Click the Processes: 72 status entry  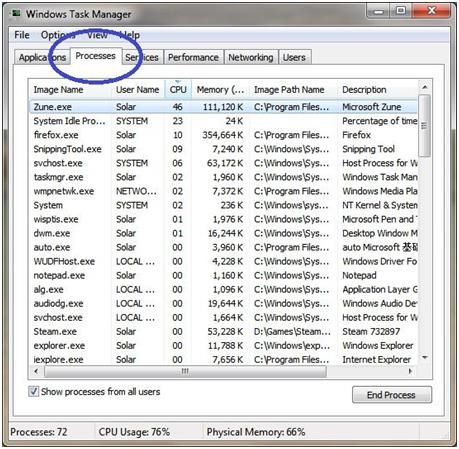[39, 432]
